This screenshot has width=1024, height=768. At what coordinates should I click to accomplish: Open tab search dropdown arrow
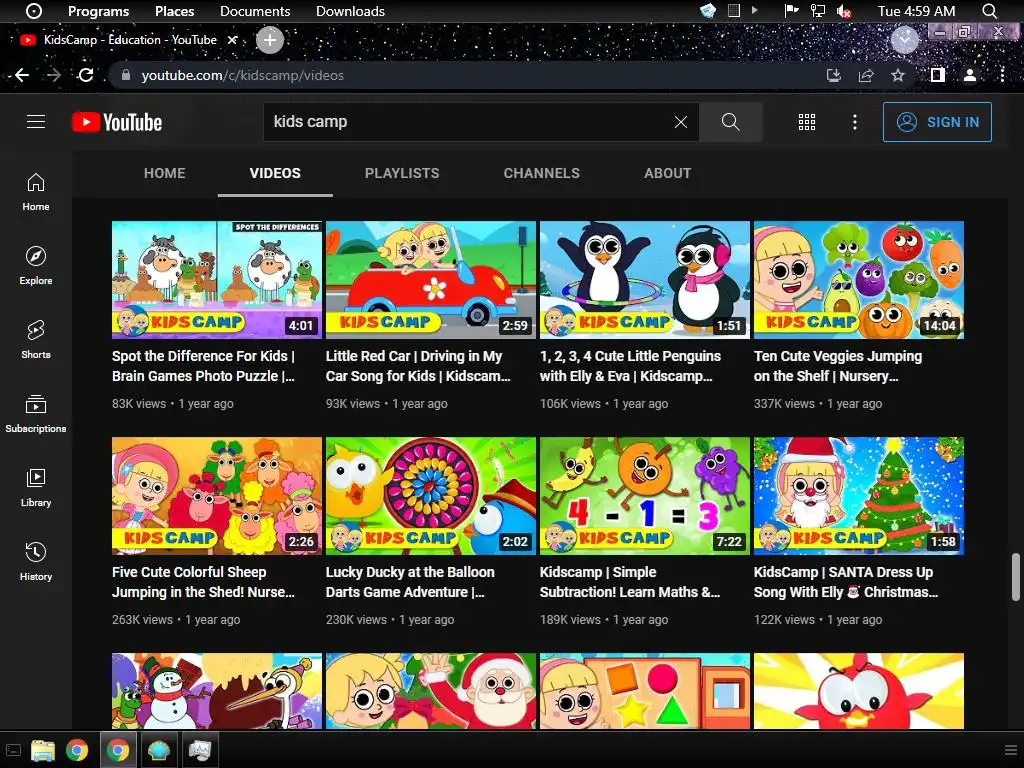point(904,40)
